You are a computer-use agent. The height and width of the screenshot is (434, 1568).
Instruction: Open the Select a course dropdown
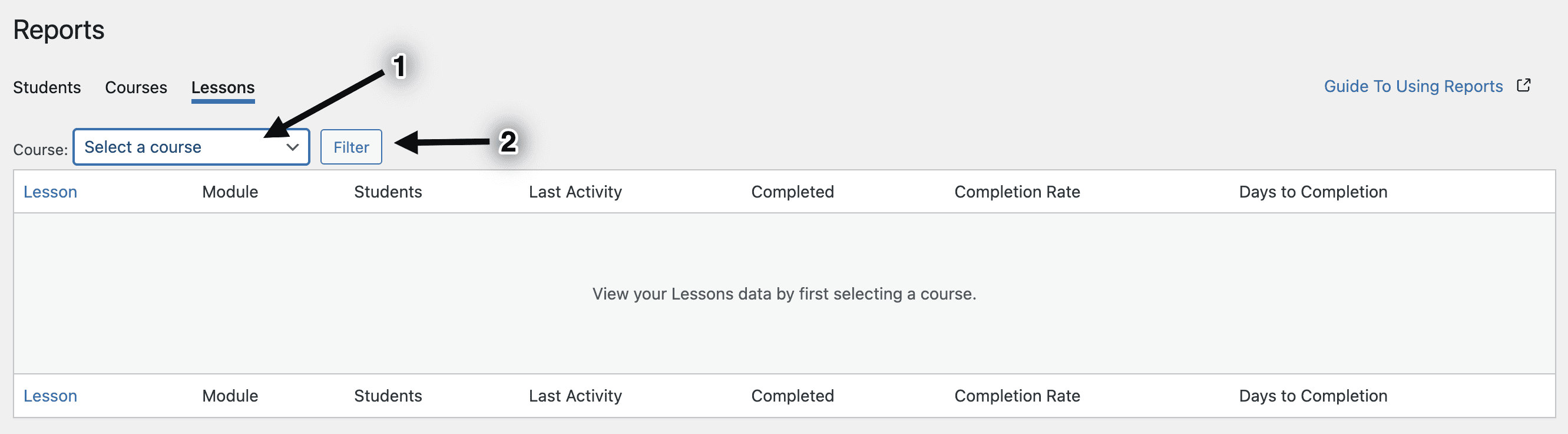[191, 147]
